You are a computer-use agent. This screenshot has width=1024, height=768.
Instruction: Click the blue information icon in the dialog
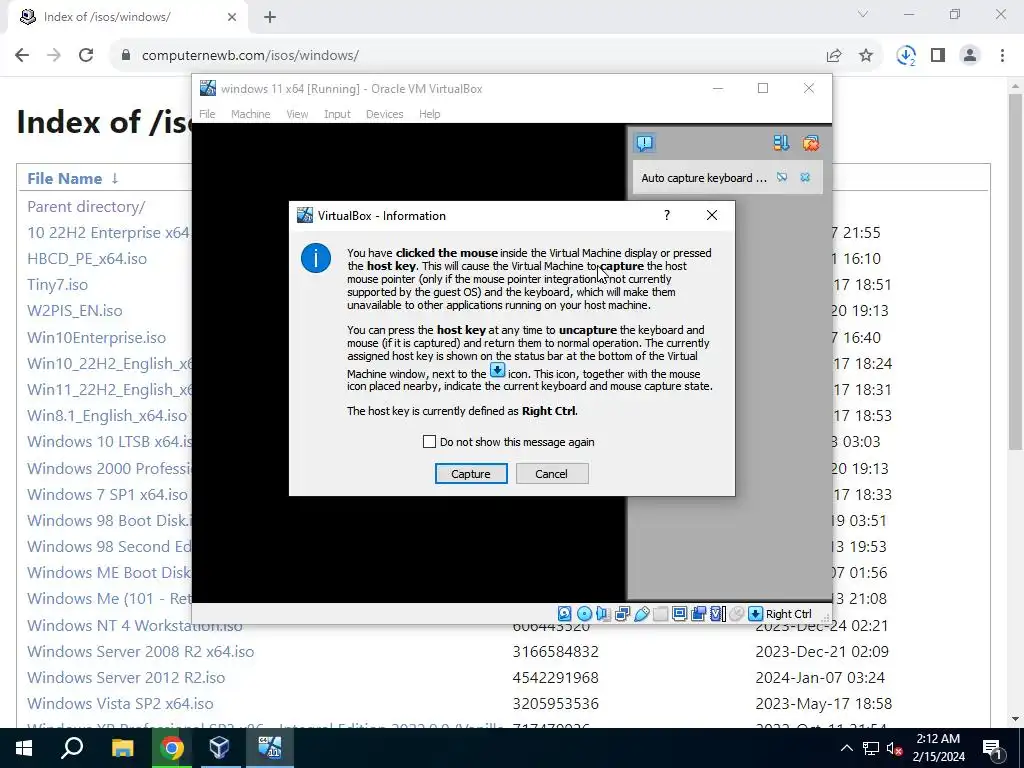(x=315, y=258)
